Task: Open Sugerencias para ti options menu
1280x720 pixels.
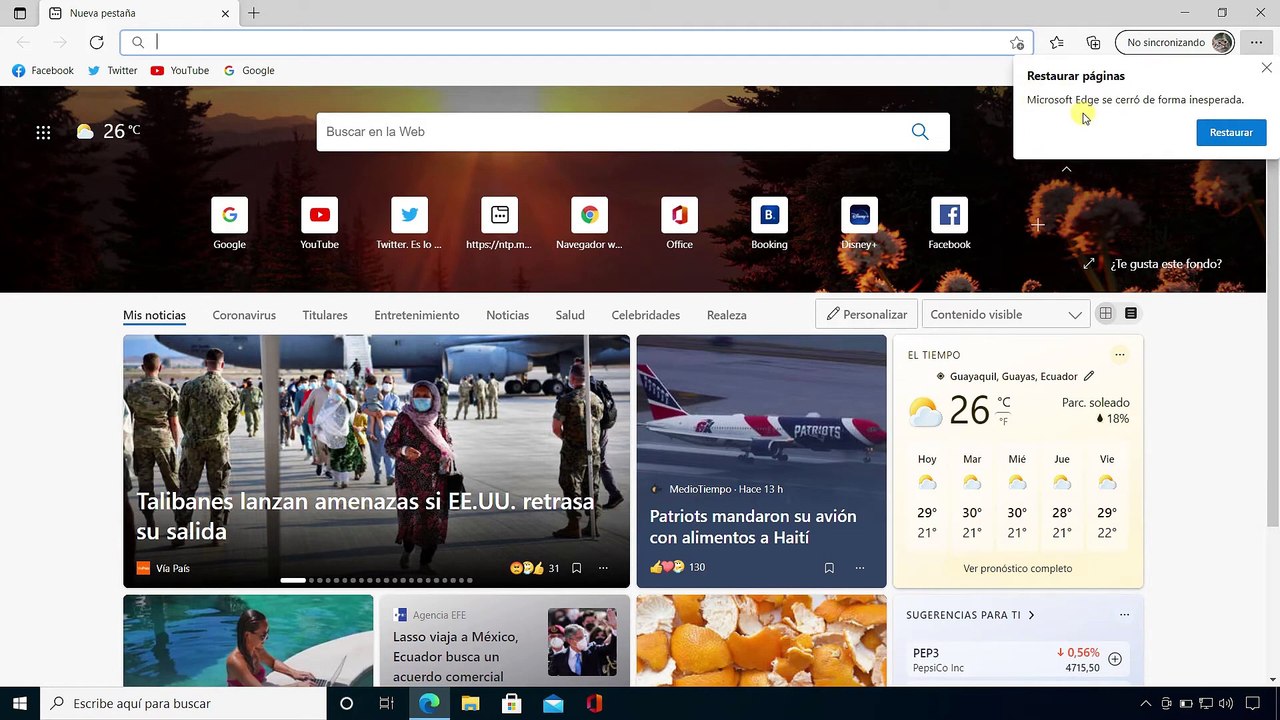Action: click(1124, 615)
